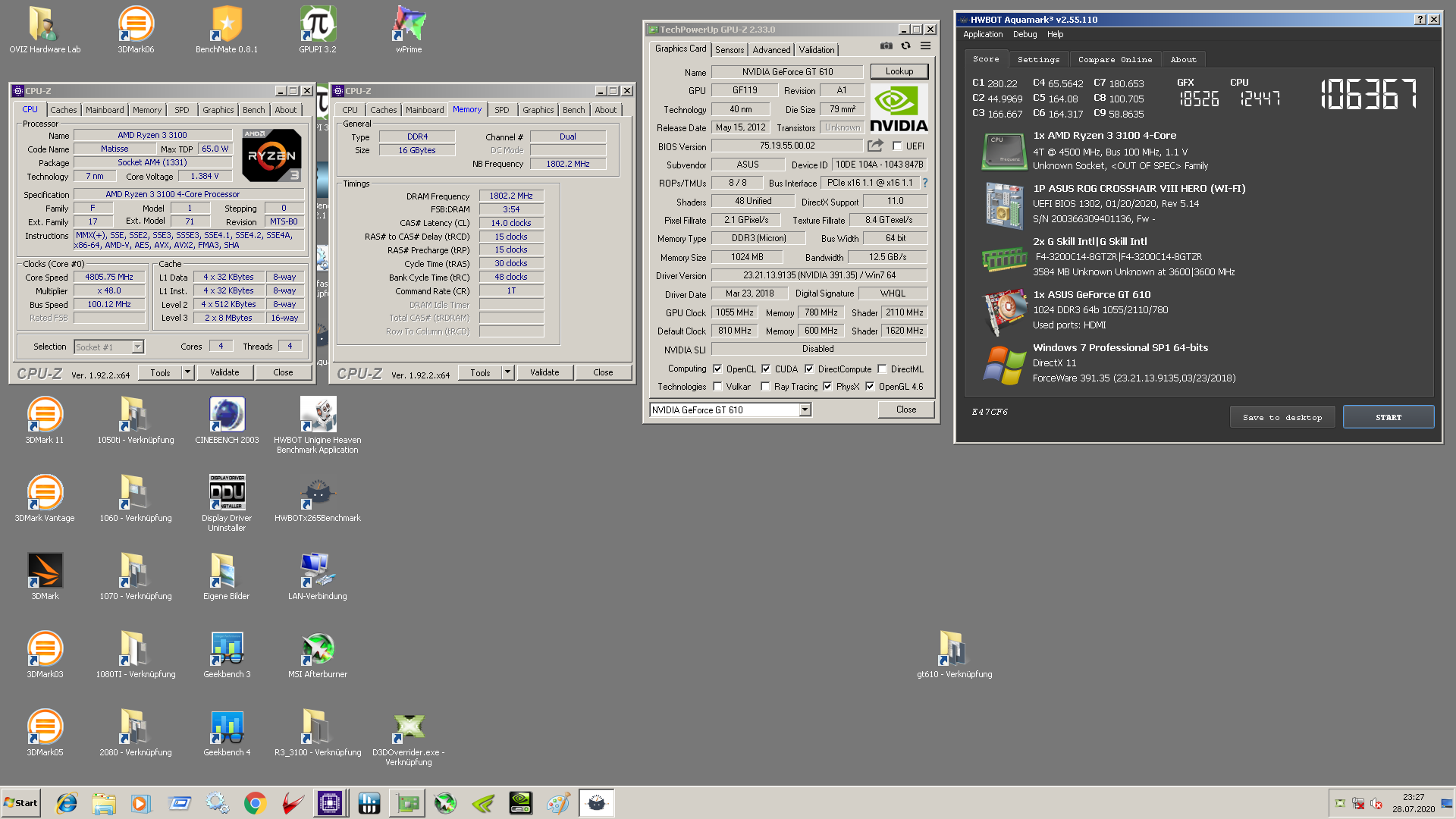Image resolution: width=1456 pixels, height=819 pixels.
Task: Open the Validation tab in GPU-Z
Action: tap(817, 49)
